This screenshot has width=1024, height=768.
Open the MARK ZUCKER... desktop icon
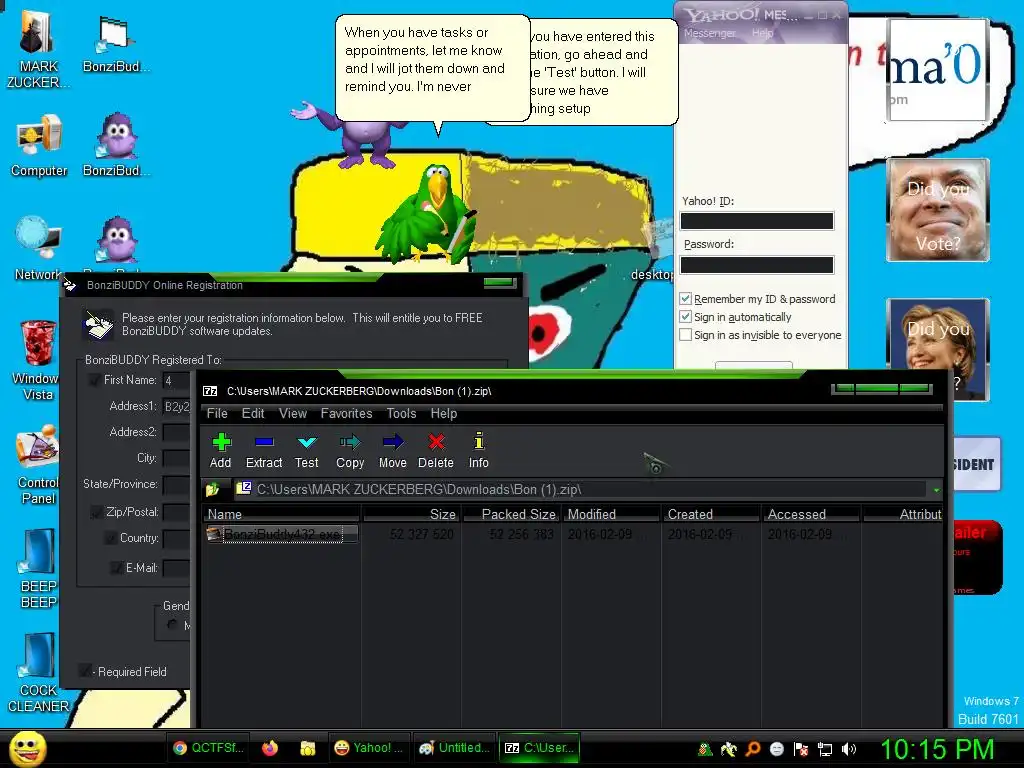tap(39, 48)
